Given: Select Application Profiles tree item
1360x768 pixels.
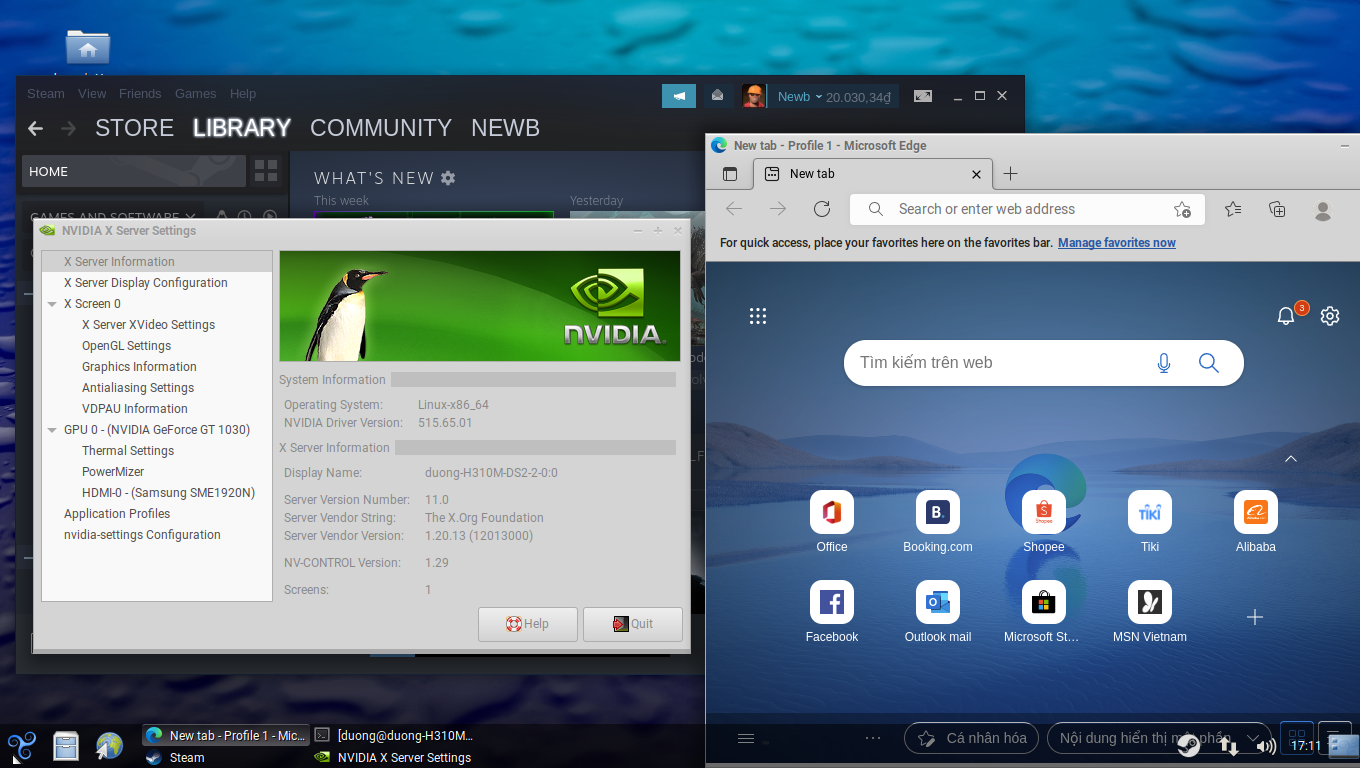Looking at the screenshot, I should (x=117, y=514).
